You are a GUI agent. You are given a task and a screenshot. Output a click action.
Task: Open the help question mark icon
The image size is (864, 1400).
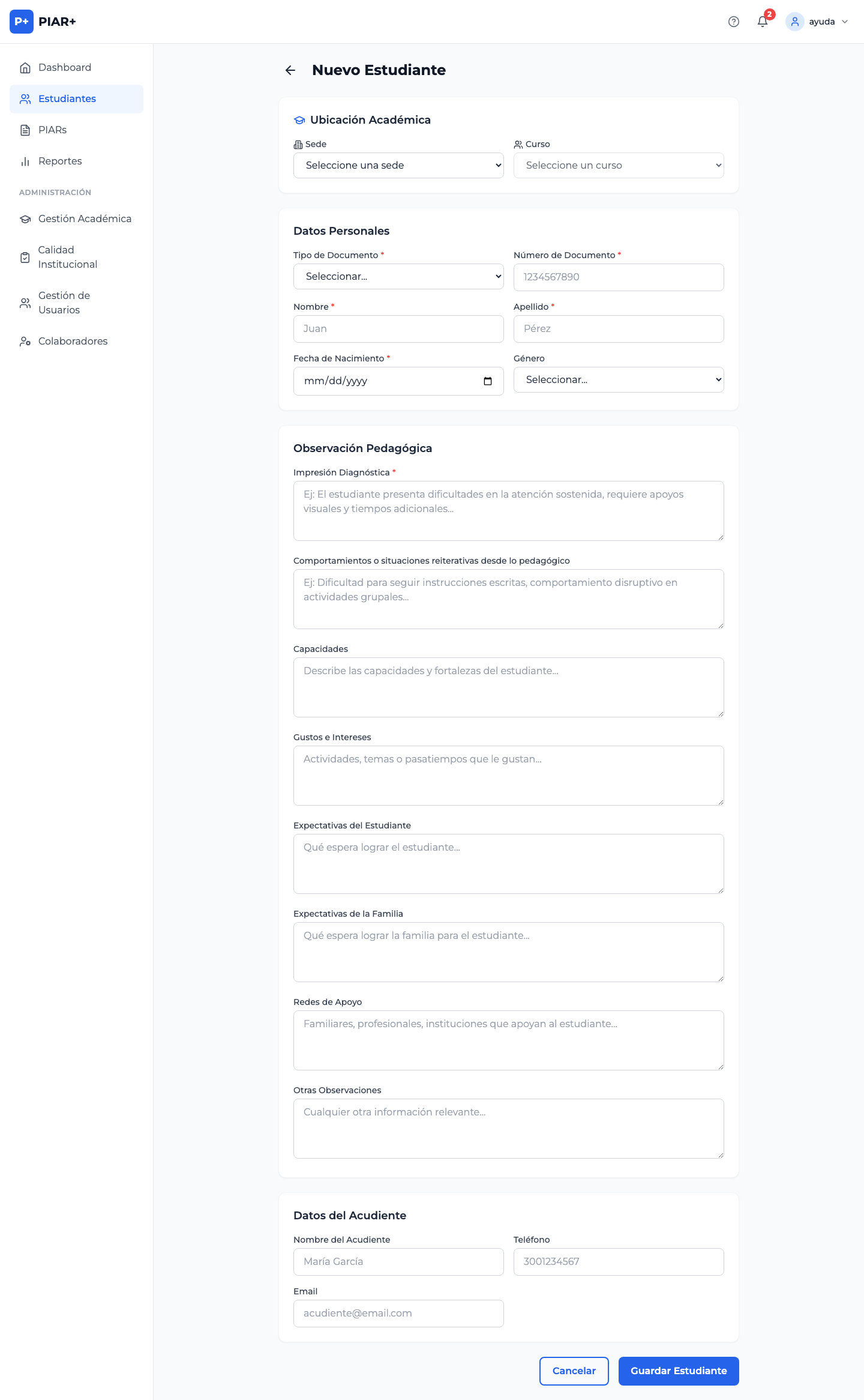pos(733,22)
